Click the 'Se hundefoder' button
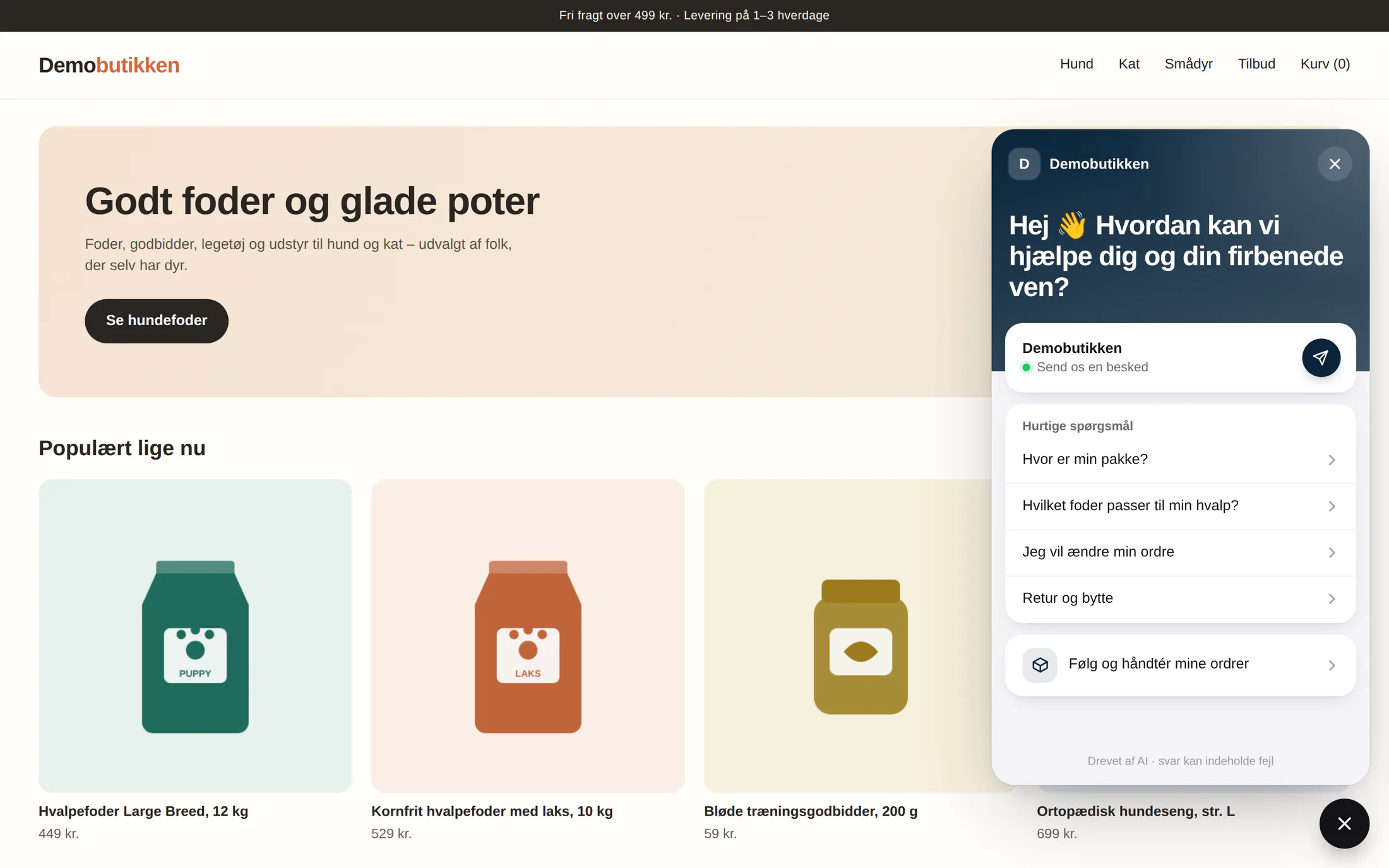This screenshot has width=1389, height=868. [x=157, y=321]
